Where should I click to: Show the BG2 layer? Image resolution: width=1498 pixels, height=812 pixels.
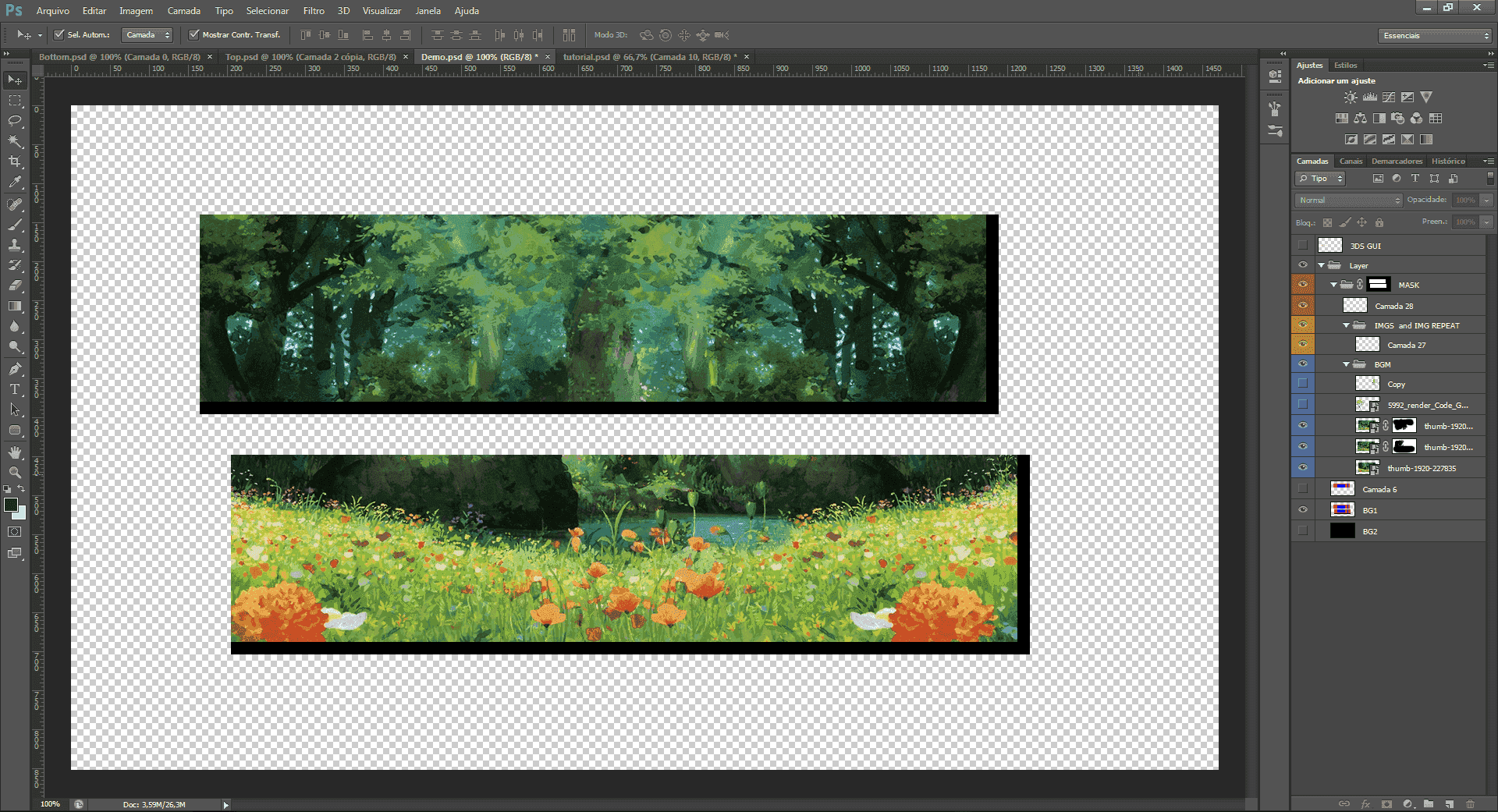click(1303, 531)
